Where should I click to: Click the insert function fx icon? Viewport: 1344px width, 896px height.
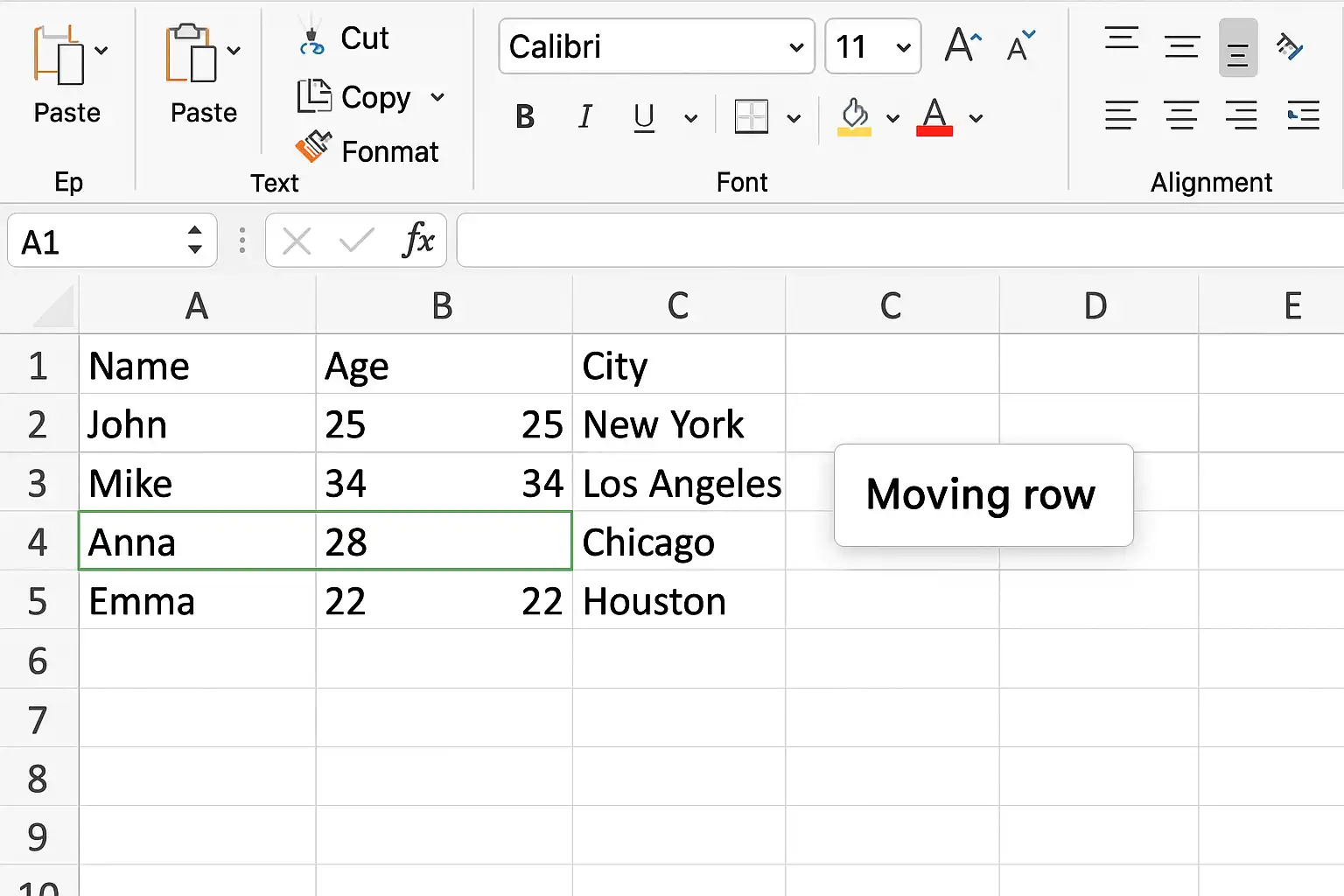point(417,240)
